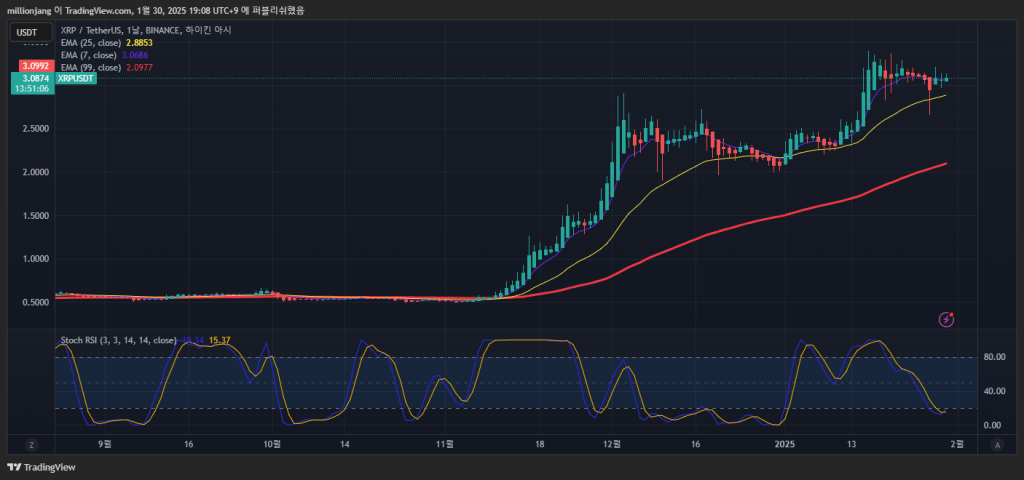Click the countdown timer 13:51:06 label
The image size is (1024, 480).
(x=33, y=88)
